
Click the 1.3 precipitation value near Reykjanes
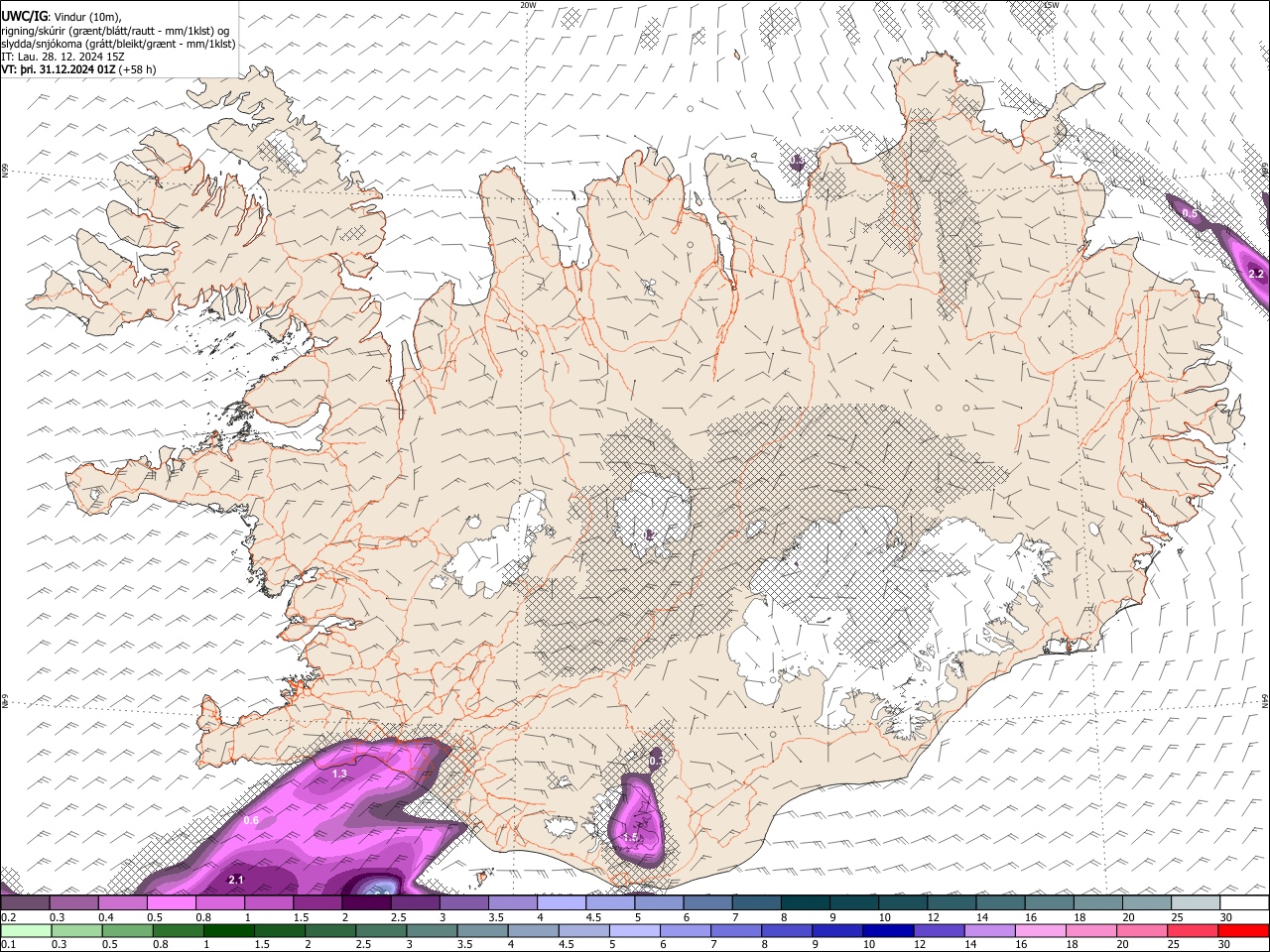(339, 773)
